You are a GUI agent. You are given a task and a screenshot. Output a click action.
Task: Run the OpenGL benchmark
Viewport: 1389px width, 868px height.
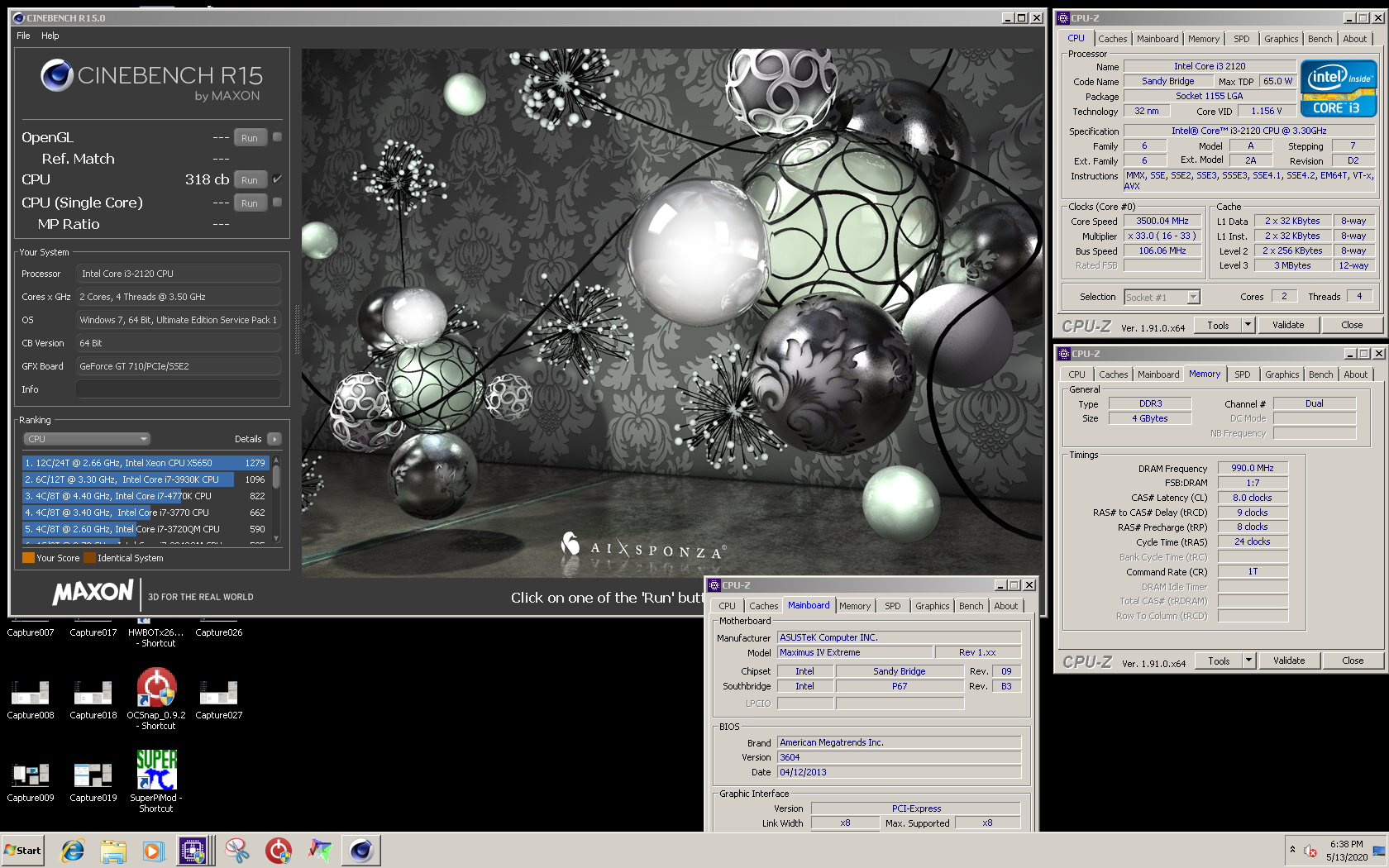(250, 137)
